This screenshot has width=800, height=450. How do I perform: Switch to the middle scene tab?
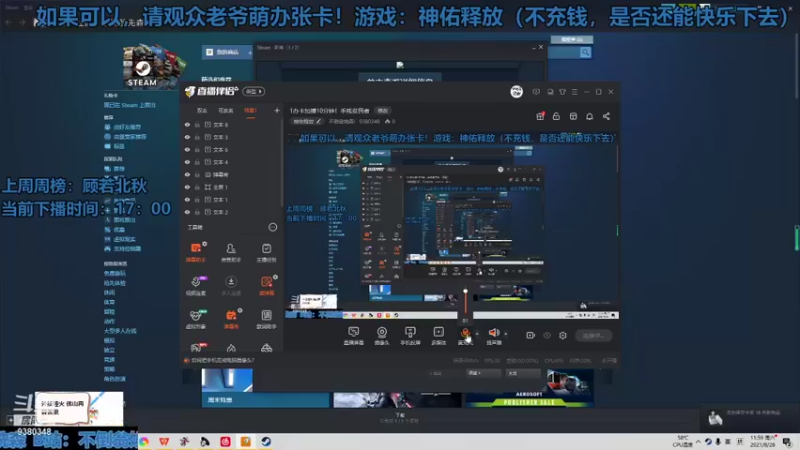coord(226,110)
